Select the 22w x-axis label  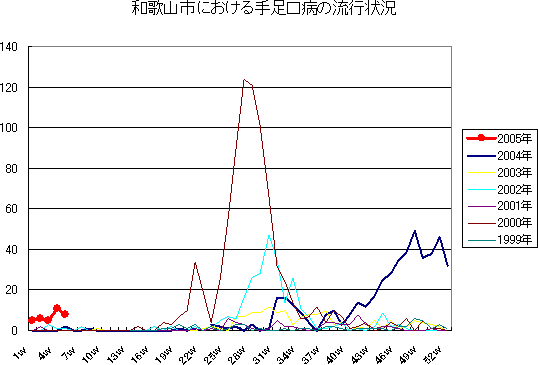tap(187, 355)
